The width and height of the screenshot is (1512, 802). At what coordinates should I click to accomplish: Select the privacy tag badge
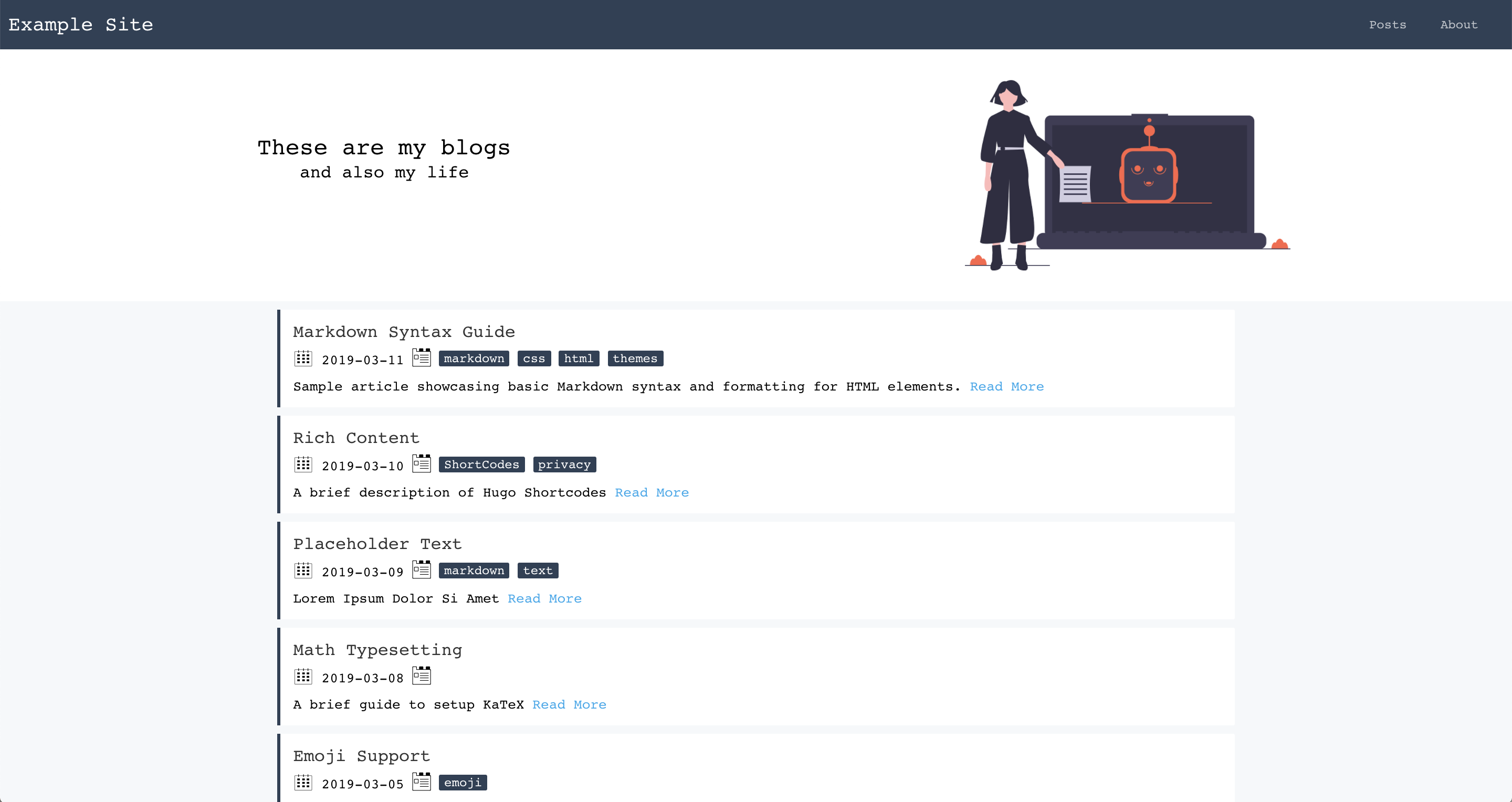click(564, 465)
